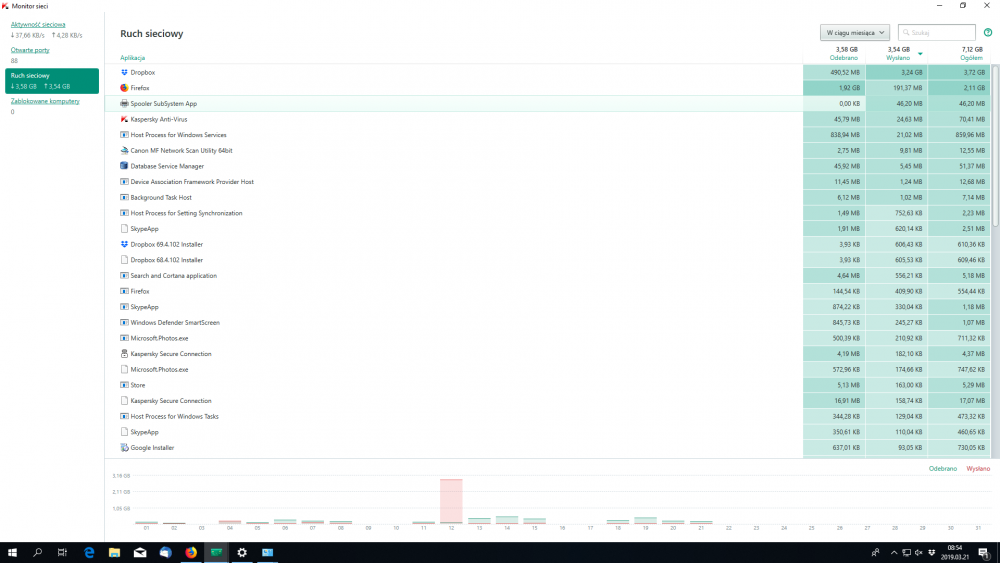Image resolution: width=1000 pixels, height=563 pixels.
Task: Open help with the green question mark icon
Action: click(x=987, y=33)
